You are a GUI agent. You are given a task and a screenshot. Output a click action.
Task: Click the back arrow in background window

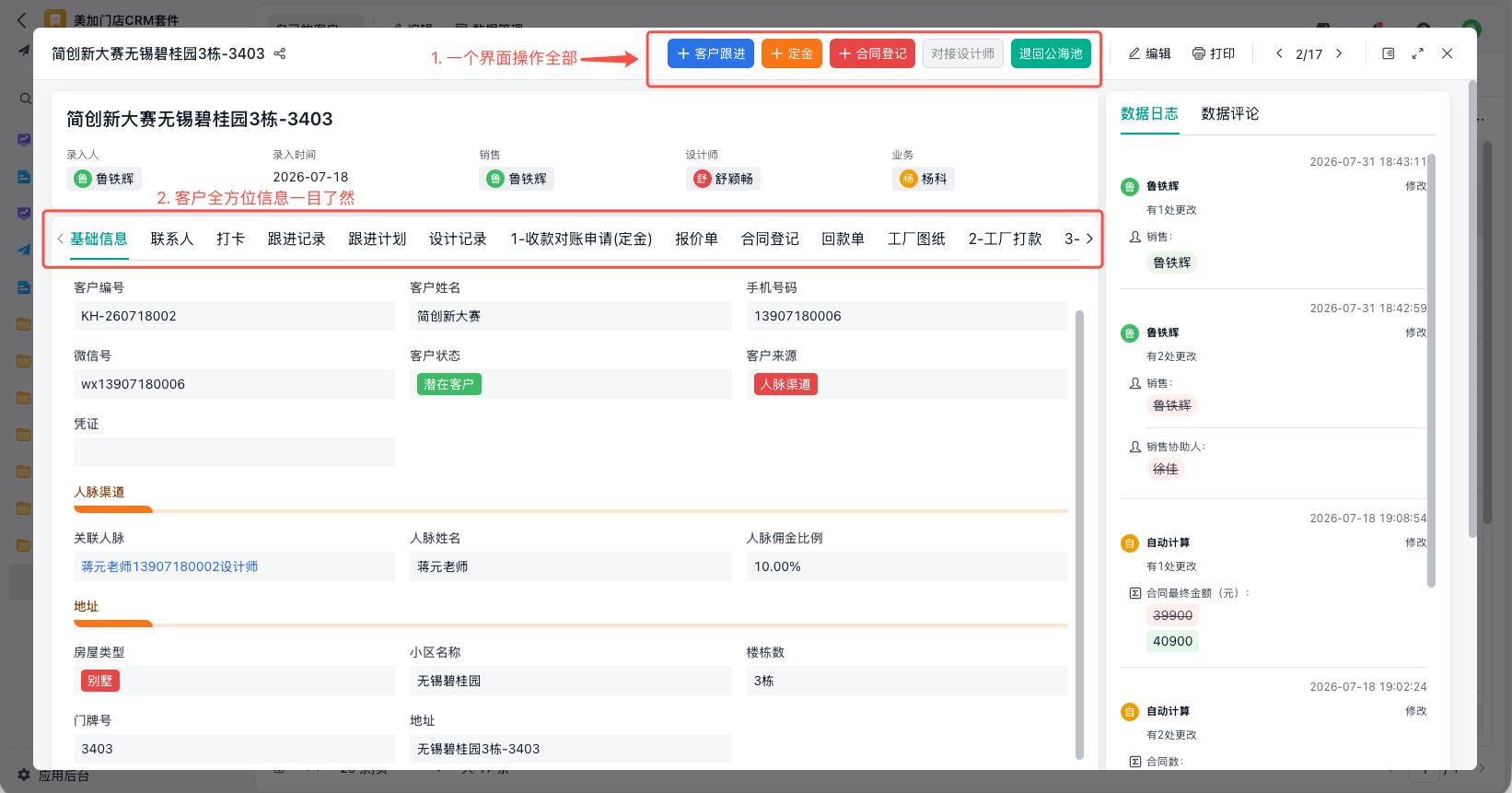click(22, 19)
